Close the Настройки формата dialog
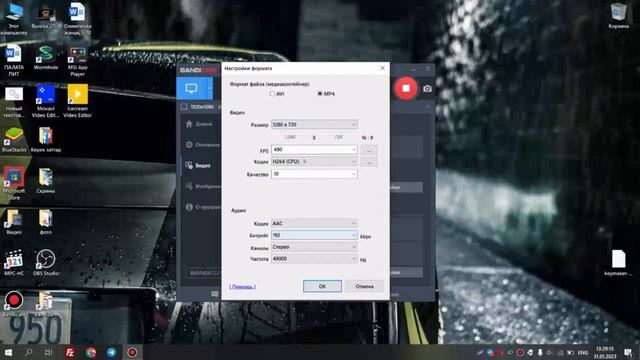The image size is (640, 360). click(382, 68)
